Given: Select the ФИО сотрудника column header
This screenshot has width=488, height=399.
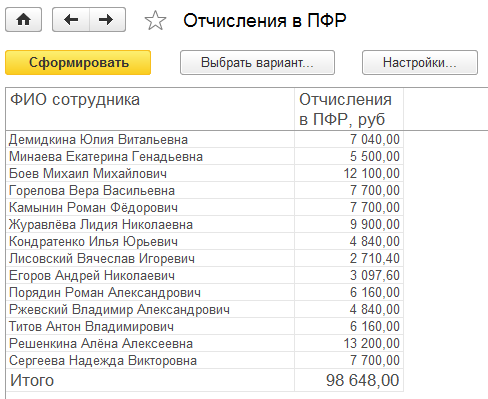Looking at the screenshot, I should coord(150,109).
